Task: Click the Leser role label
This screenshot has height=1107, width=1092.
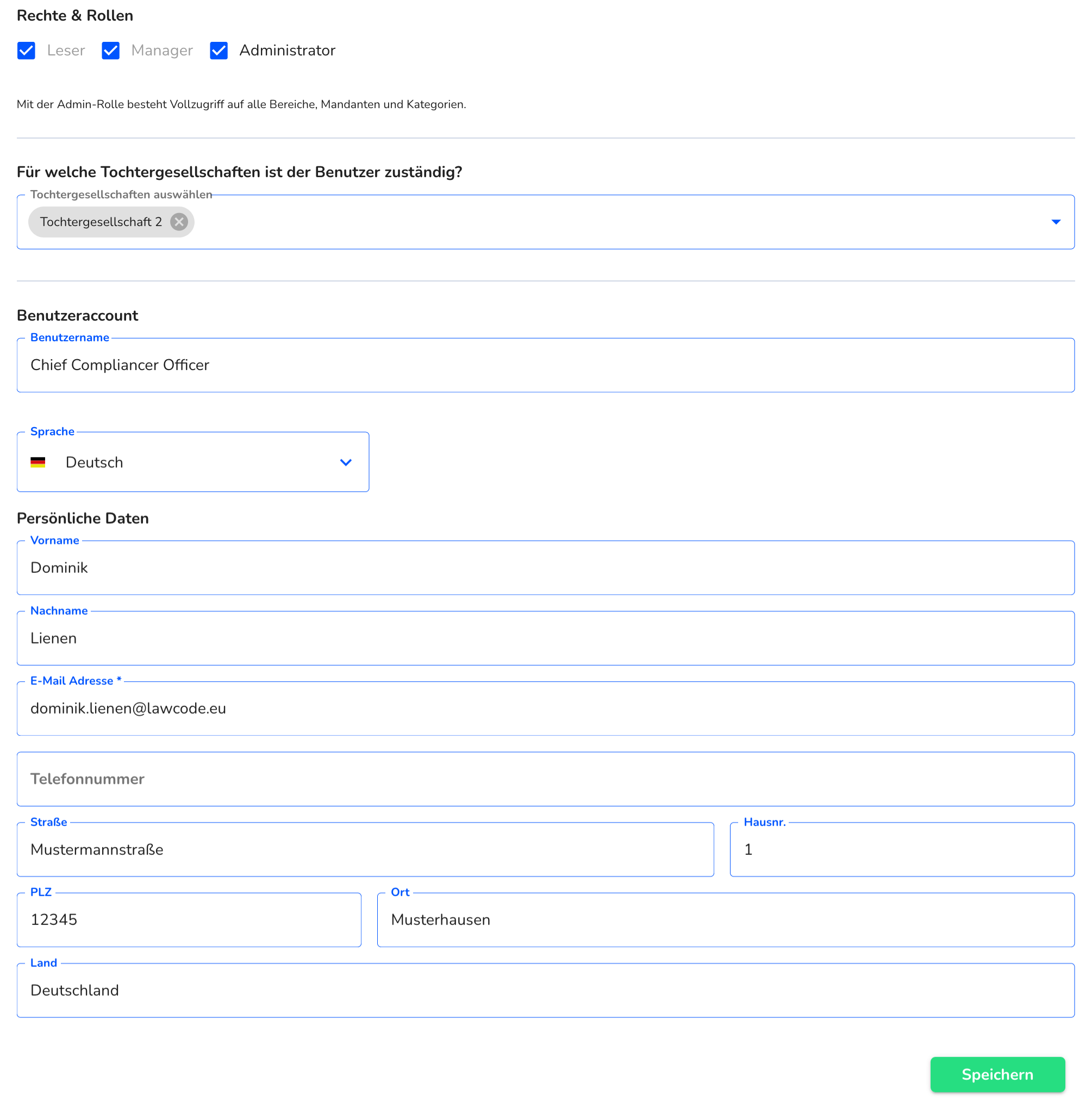Action: [x=66, y=51]
